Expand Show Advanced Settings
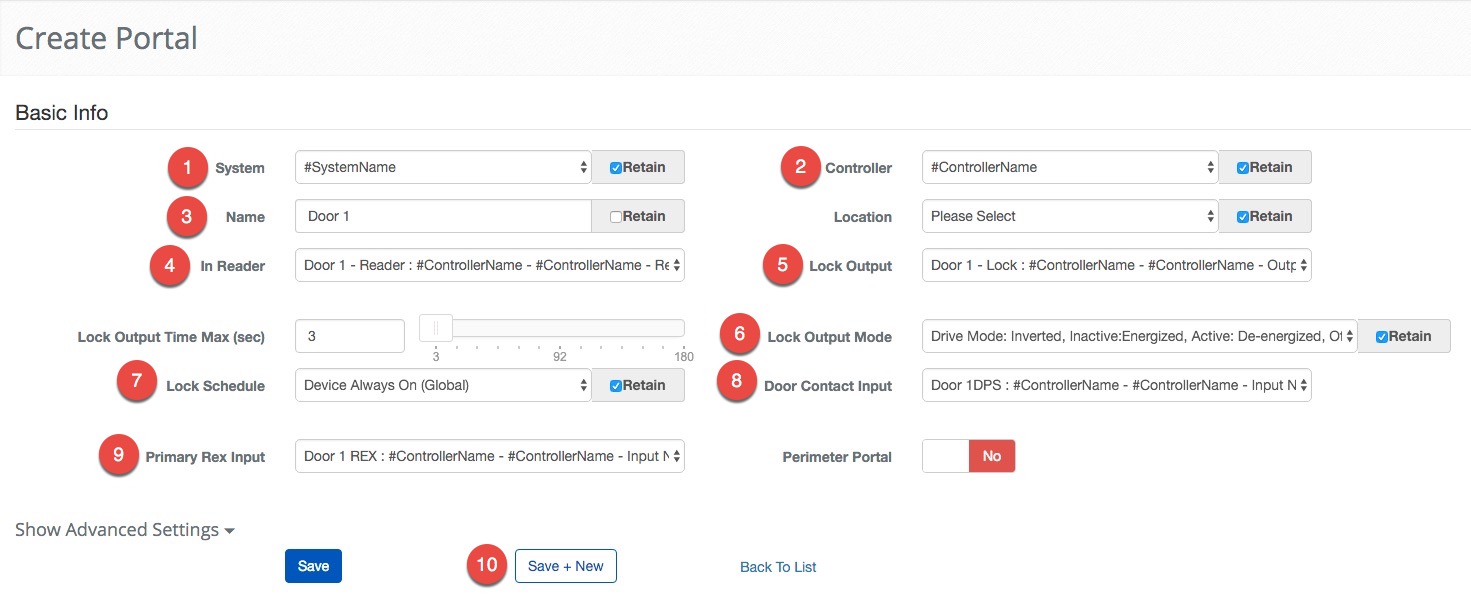 (x=125, y=530)
